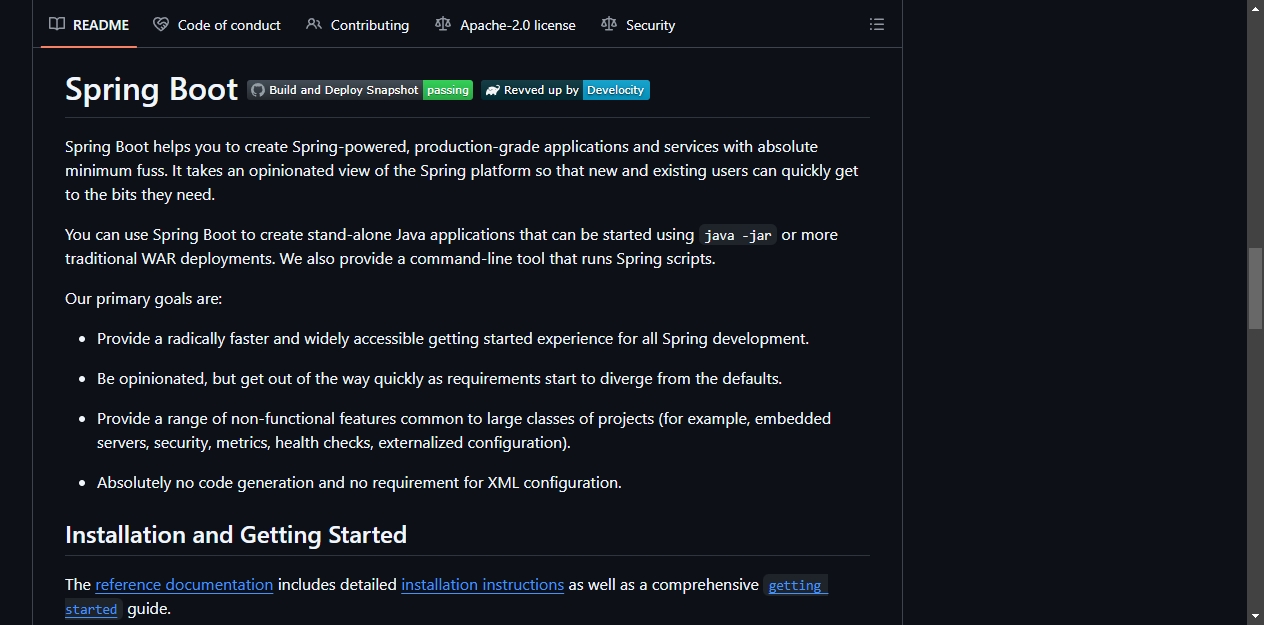Click the scrollbar down arrow
This screenshot has height=625, width=1264.
coord(1255,616)
